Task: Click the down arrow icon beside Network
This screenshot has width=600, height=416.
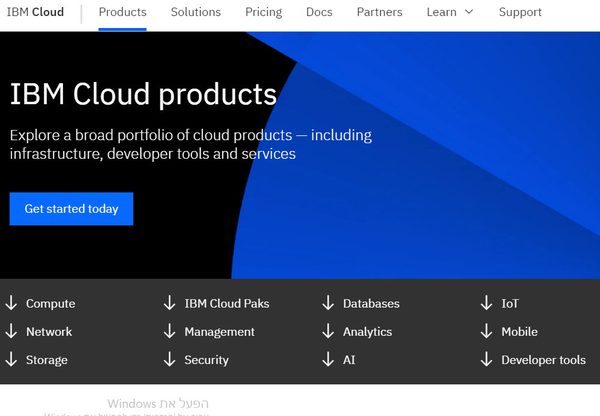Action: (x=11, y=331)
